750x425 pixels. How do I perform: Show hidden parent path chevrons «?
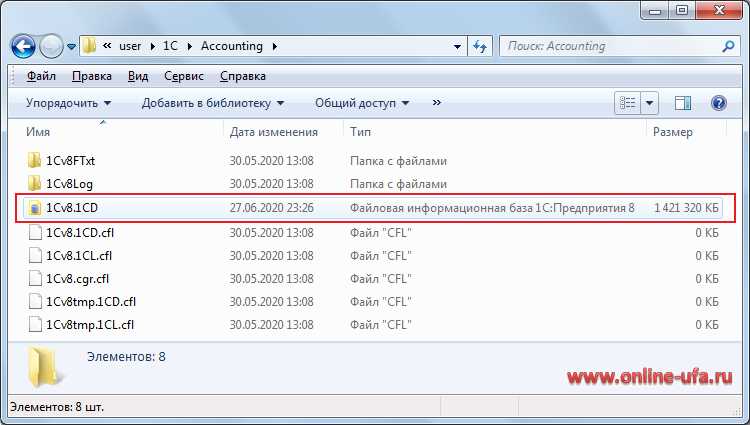point(107,46)
